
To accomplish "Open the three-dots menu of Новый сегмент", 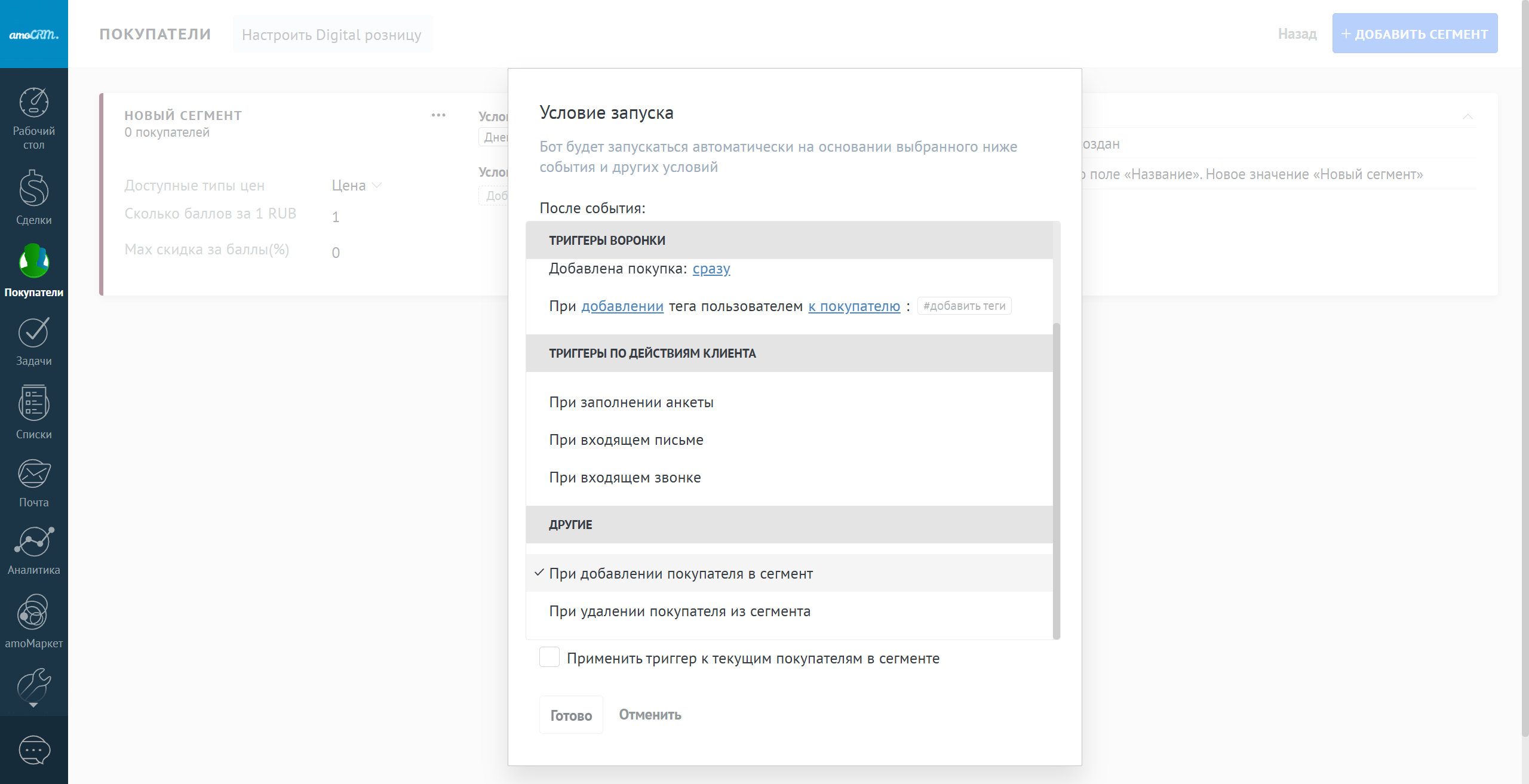I will click(438, 115).
